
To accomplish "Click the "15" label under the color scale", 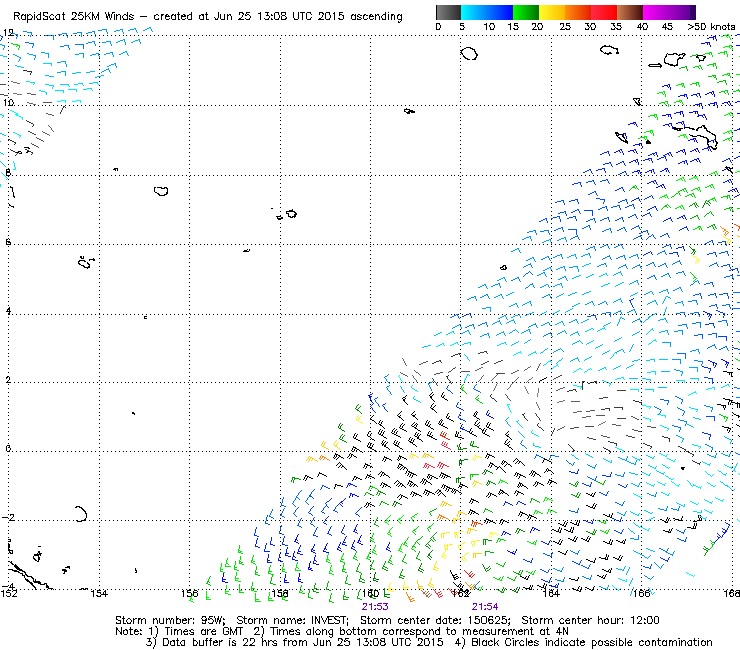I will click(513, 27).
